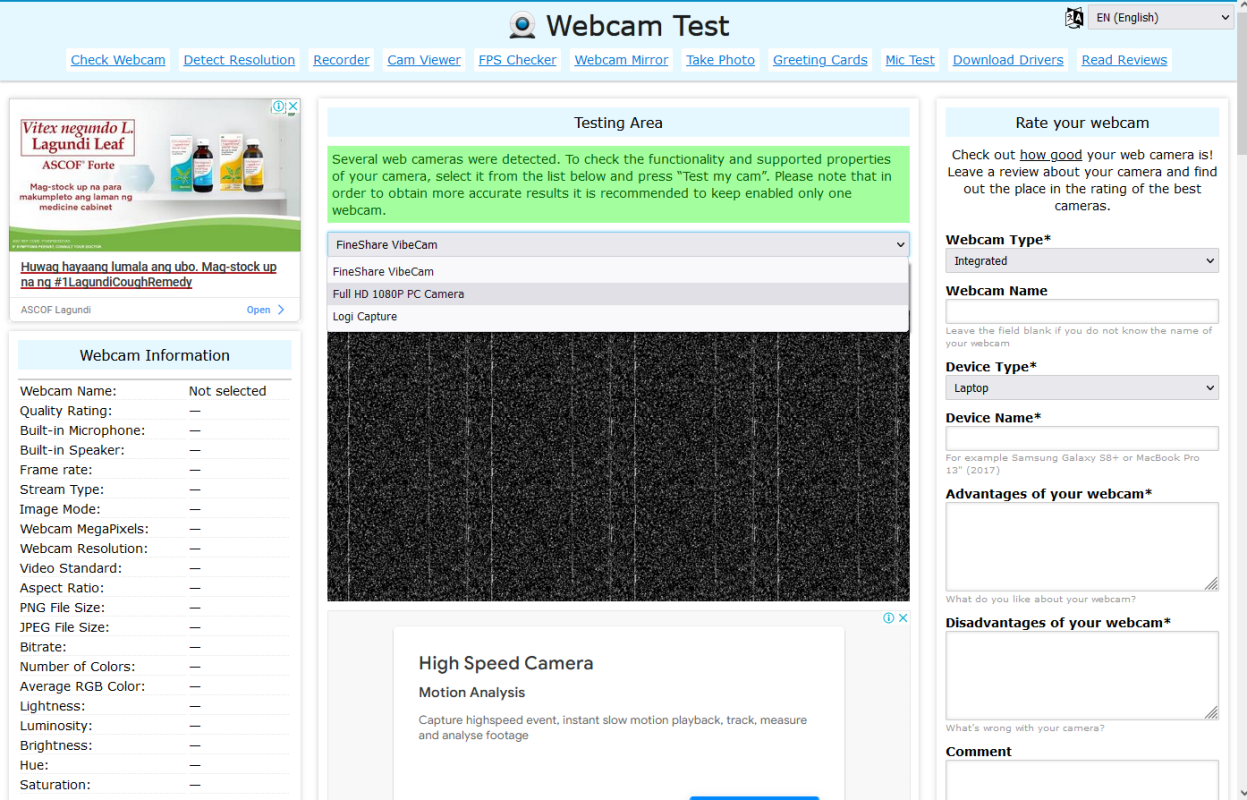Open the FPS Checker tab

tap(517, 59)
